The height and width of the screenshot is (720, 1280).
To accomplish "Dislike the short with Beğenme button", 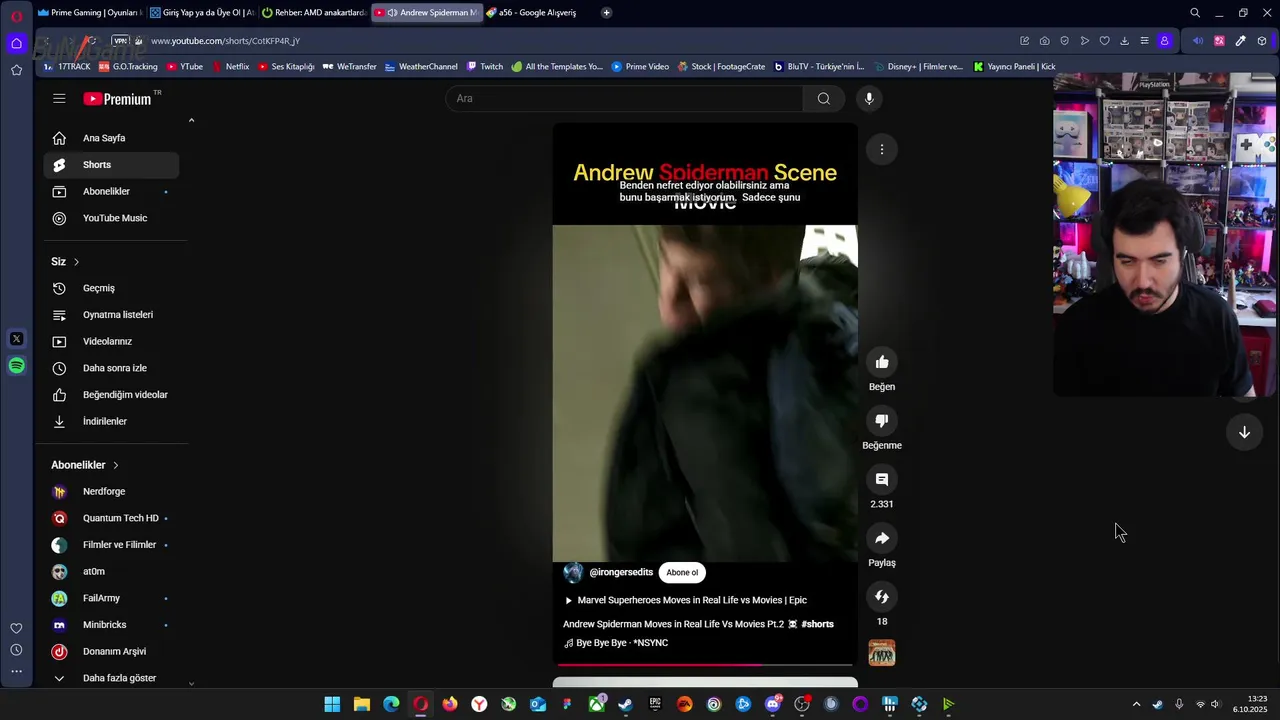I will [x=881, y=421].
